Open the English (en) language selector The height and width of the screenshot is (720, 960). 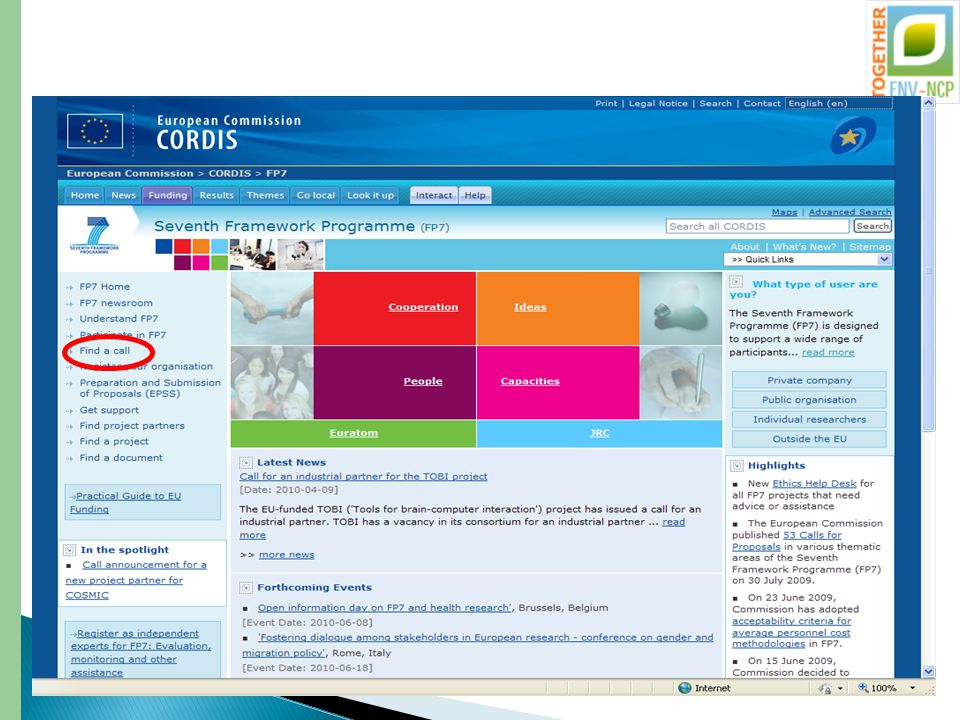click(x=839, y=103)
